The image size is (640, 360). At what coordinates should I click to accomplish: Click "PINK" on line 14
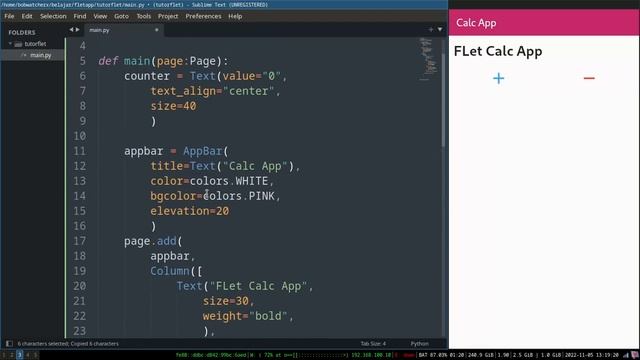(262, 196)
